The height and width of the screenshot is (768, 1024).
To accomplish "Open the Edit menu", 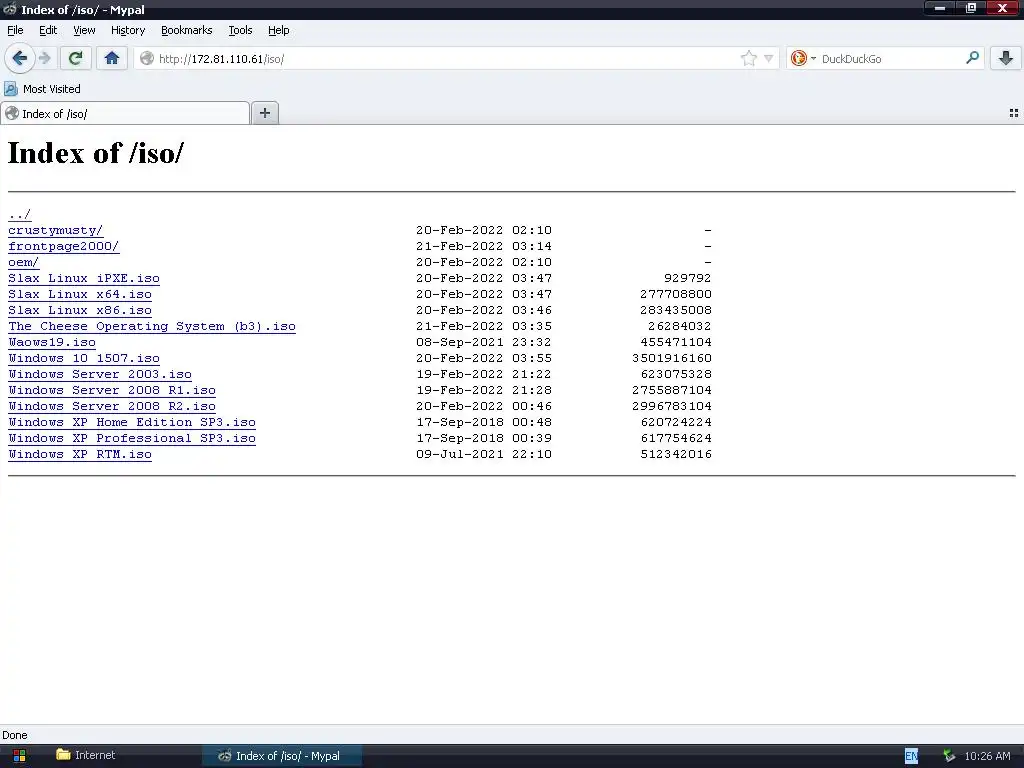I will [x=48, y=30].
